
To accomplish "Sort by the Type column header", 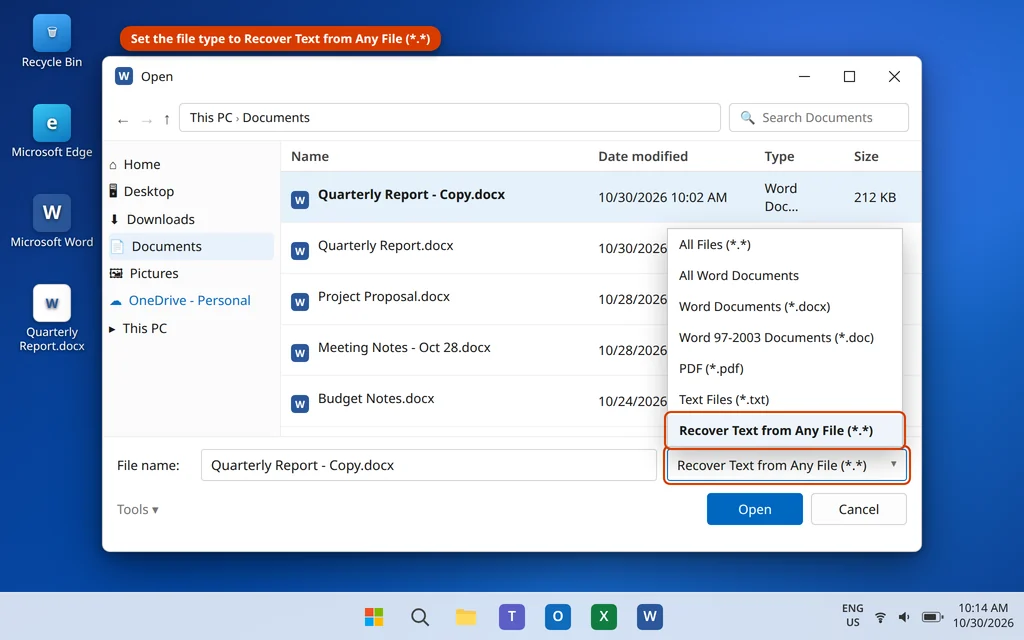I will pos(779,157).
